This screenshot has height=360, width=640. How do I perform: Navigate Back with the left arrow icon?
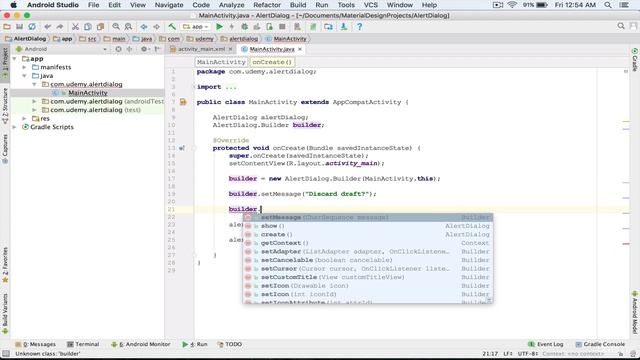[x=144, y=27]
